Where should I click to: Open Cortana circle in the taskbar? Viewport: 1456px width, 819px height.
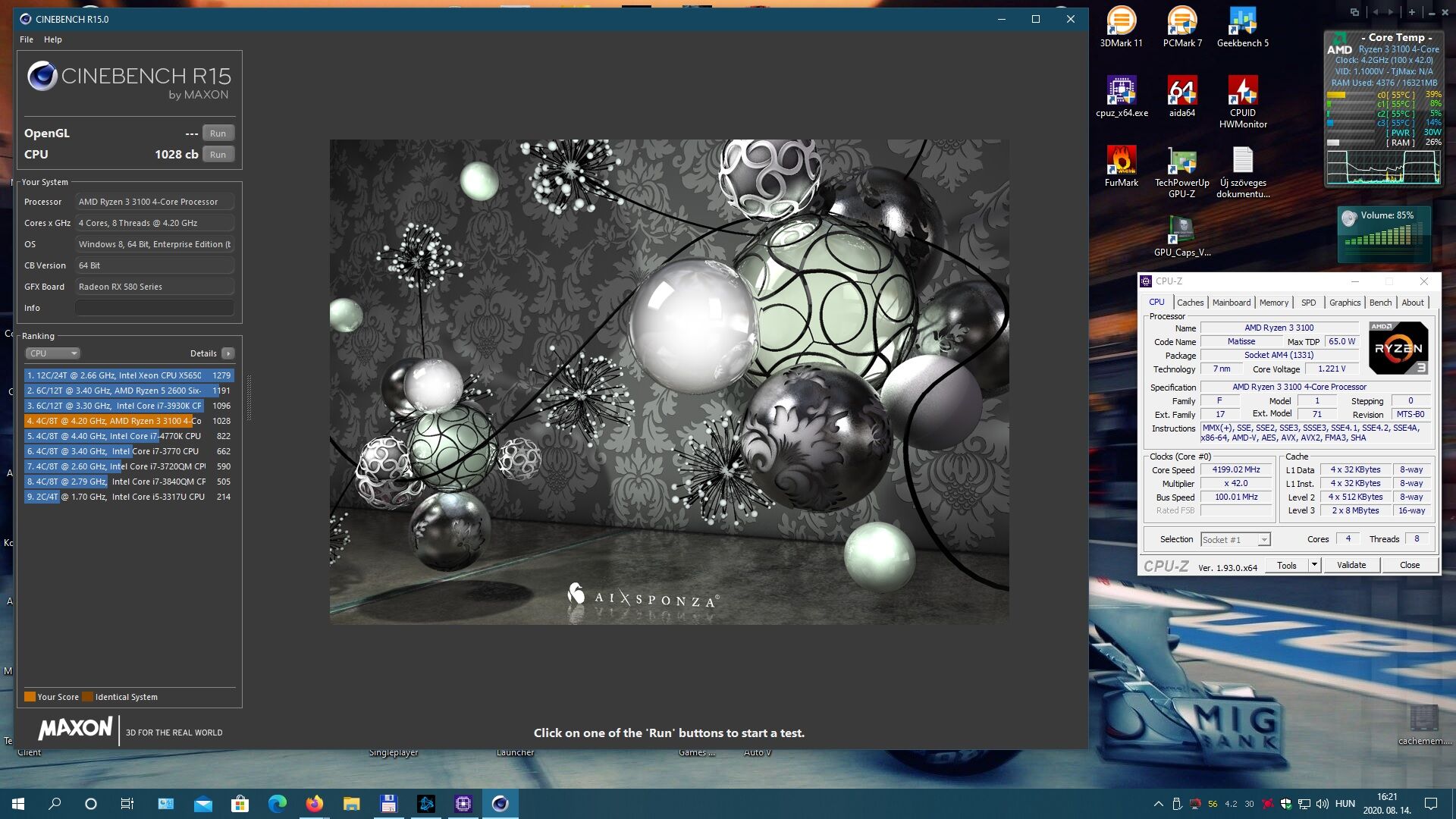(91, 804)
